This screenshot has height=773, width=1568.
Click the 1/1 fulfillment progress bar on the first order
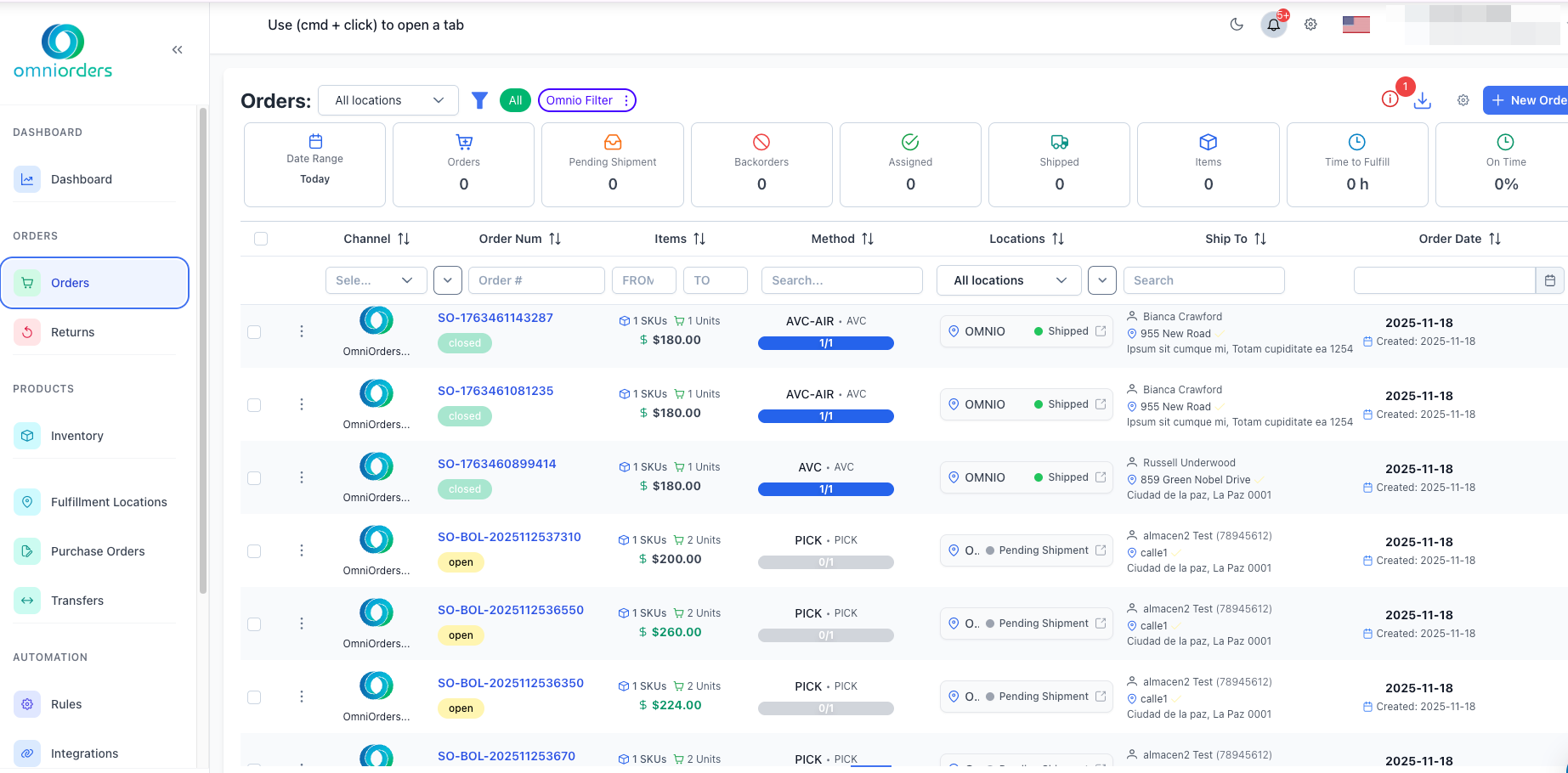point(825,343)
